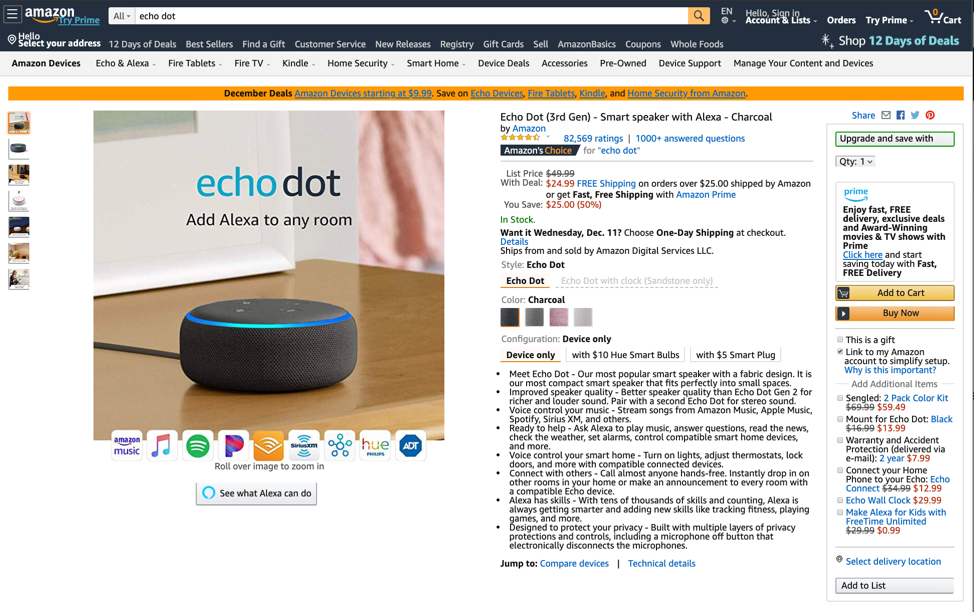Check the This is a gift box
Viewport: 974px width, 612px height.
[840, 339]
